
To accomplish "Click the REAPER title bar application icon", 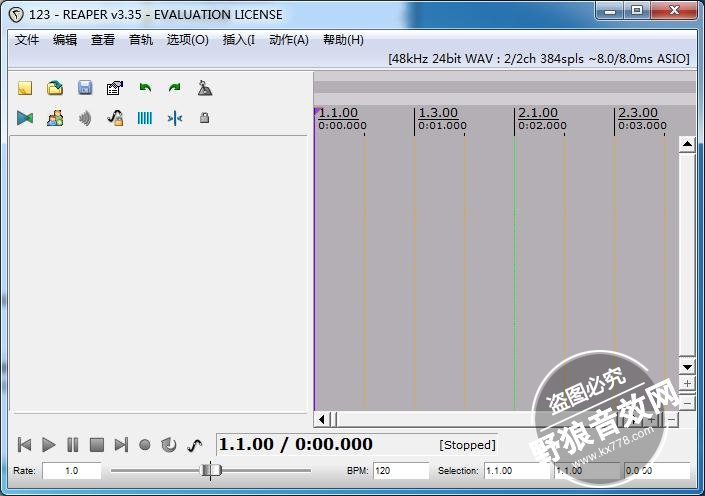I will click(x=16, y=15).
